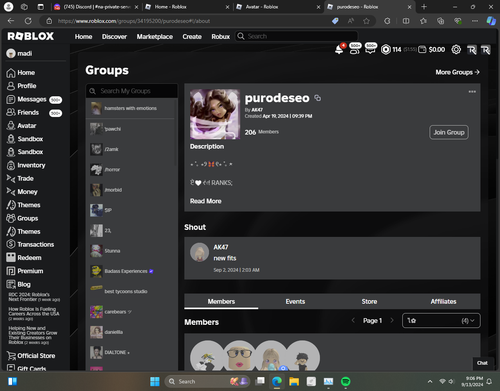This screenshot has height=391, width=500.
Task: Open File Explorer from the taskbar
Action: point(294,381)
